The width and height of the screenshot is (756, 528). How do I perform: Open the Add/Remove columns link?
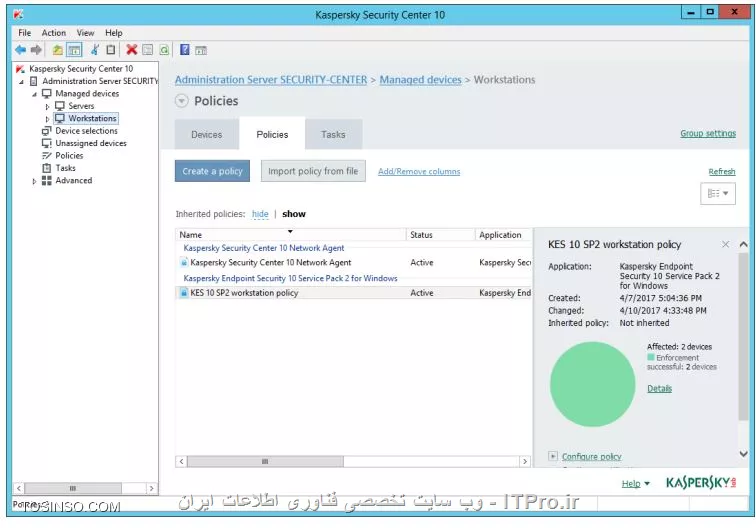tap(419, 172)
